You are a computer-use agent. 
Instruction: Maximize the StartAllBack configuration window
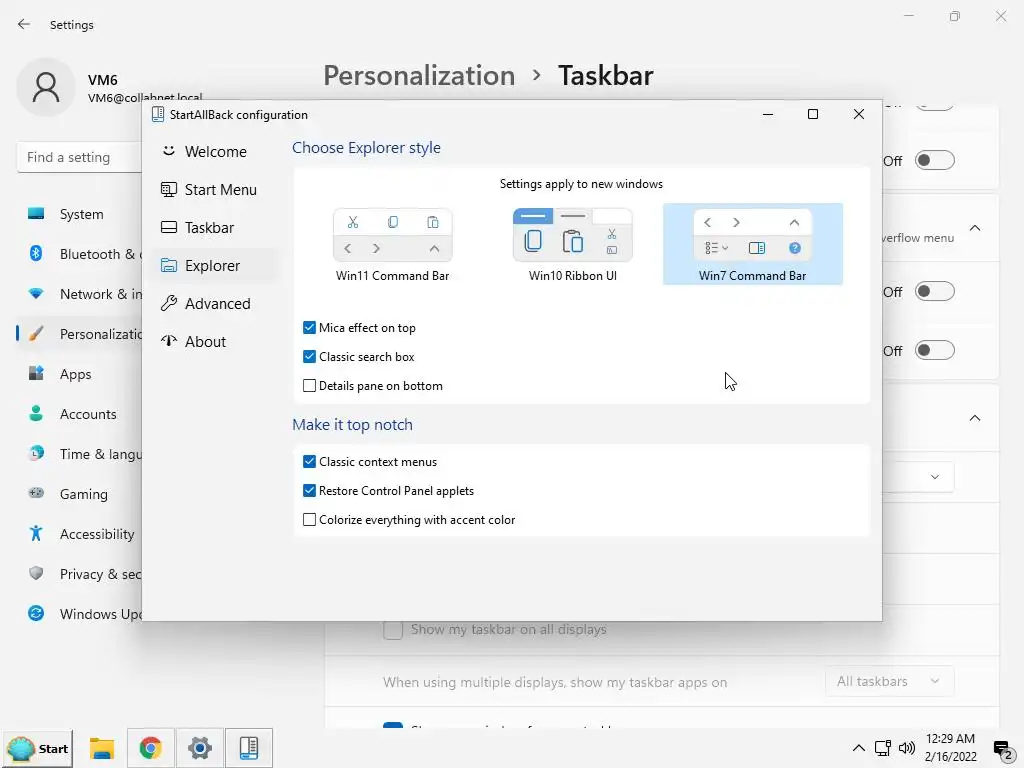(x=813, y=114)
